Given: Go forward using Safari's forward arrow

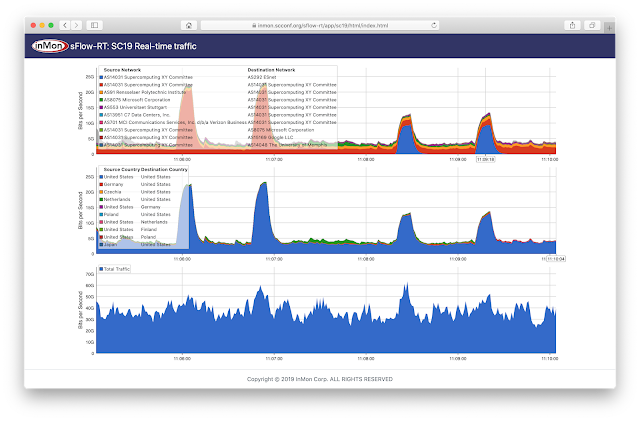Looking at the screenshot, I should [x=76, y=25].
